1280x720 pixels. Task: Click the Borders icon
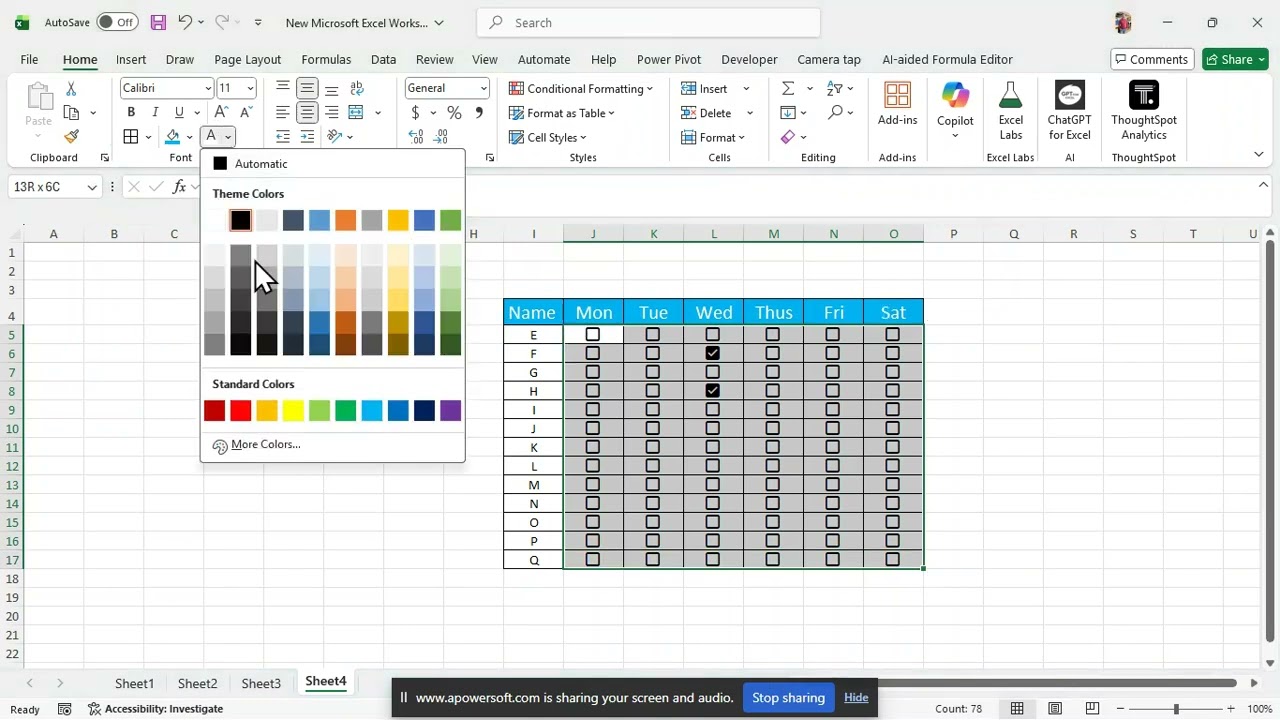131,137
